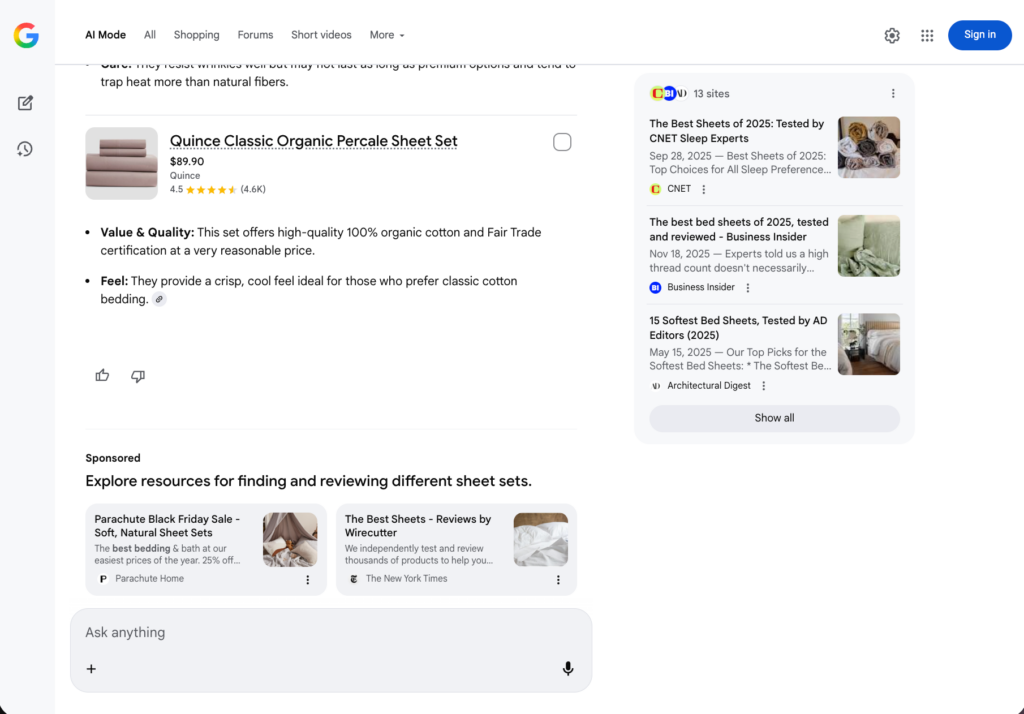Viewport: 1024px width, 714px height.
Task: Click the Wirecutter ad image
Action: tap(541, 540)
